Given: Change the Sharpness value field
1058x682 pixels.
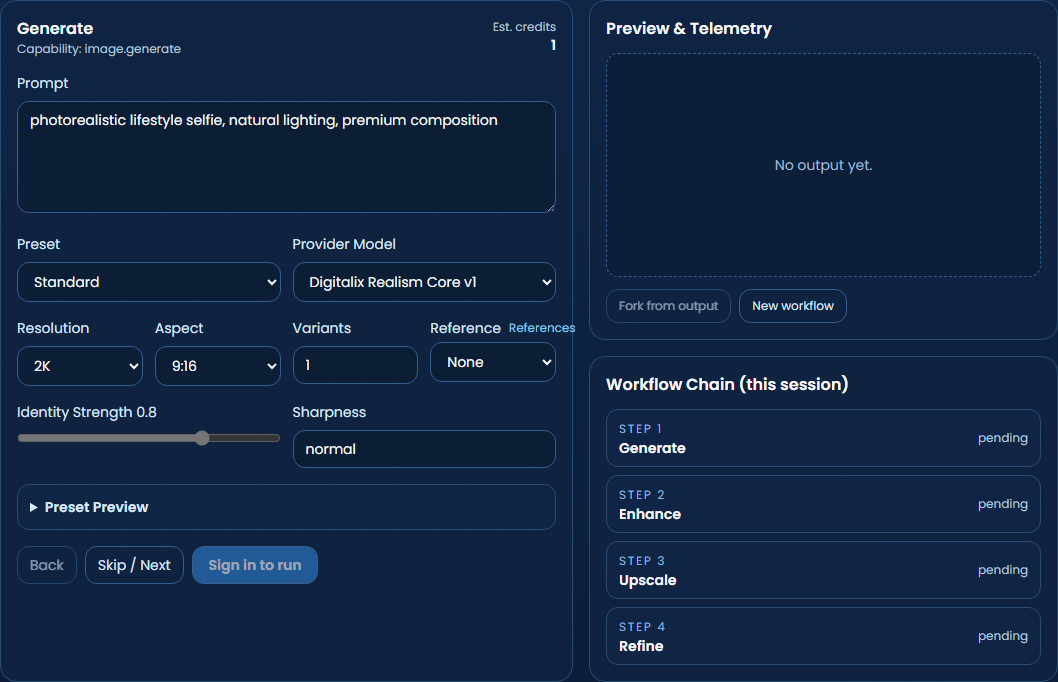Looking at the screenshot, I should point(424,449).
